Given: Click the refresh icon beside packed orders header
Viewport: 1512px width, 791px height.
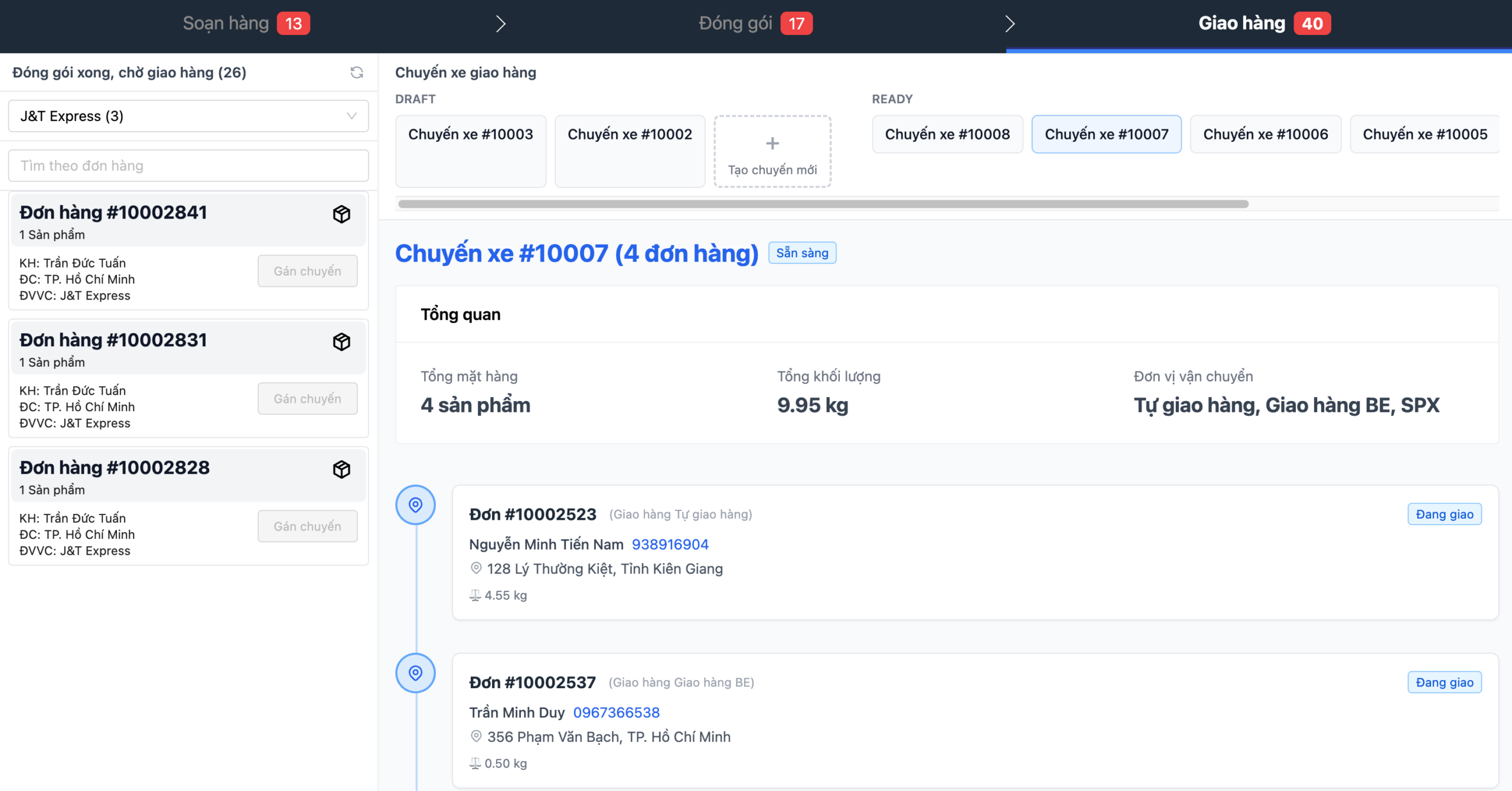Looking at the screenshot, I should pos(357,73).
